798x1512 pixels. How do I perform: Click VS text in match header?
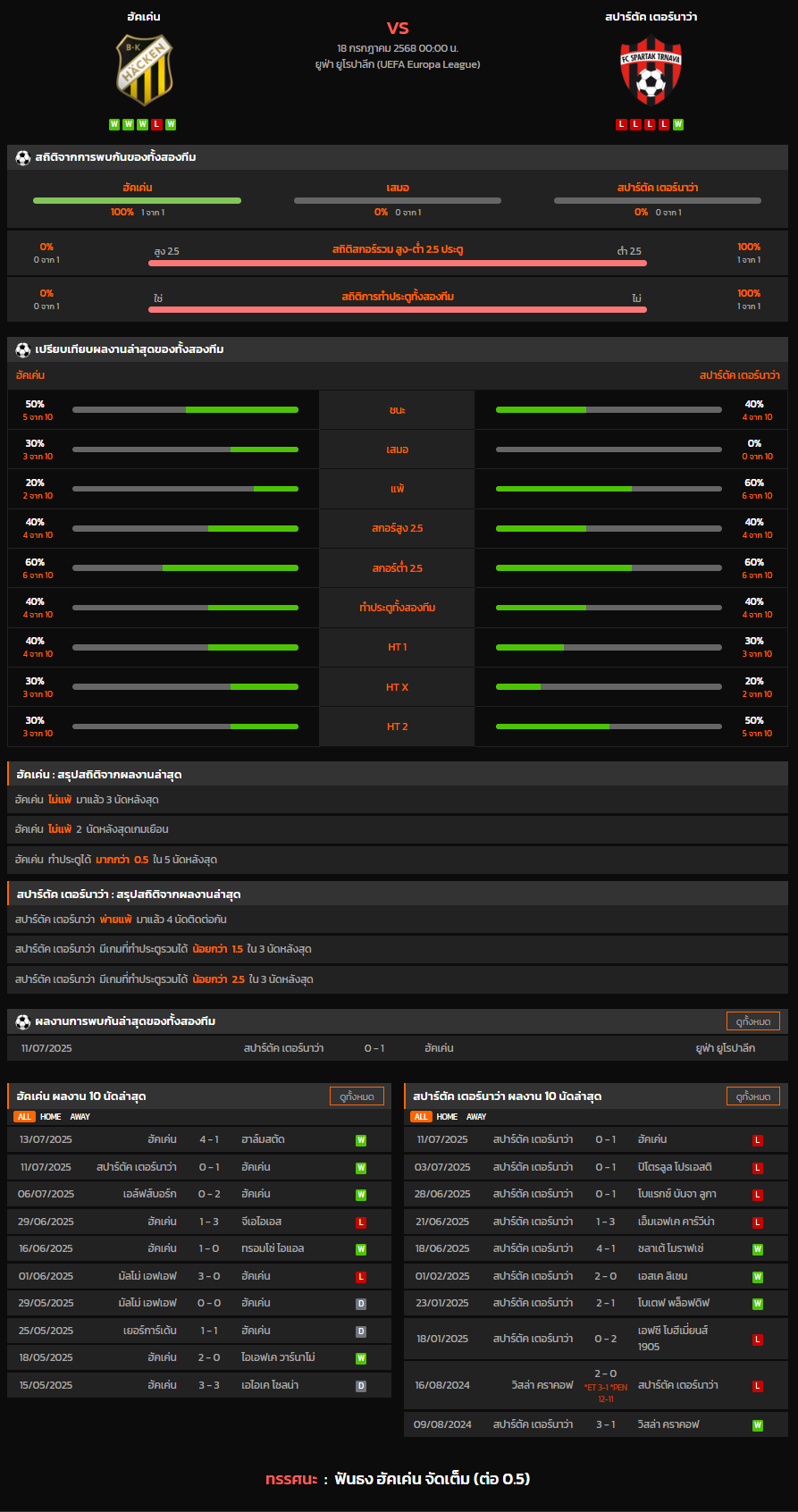click(x=398, y=28)
